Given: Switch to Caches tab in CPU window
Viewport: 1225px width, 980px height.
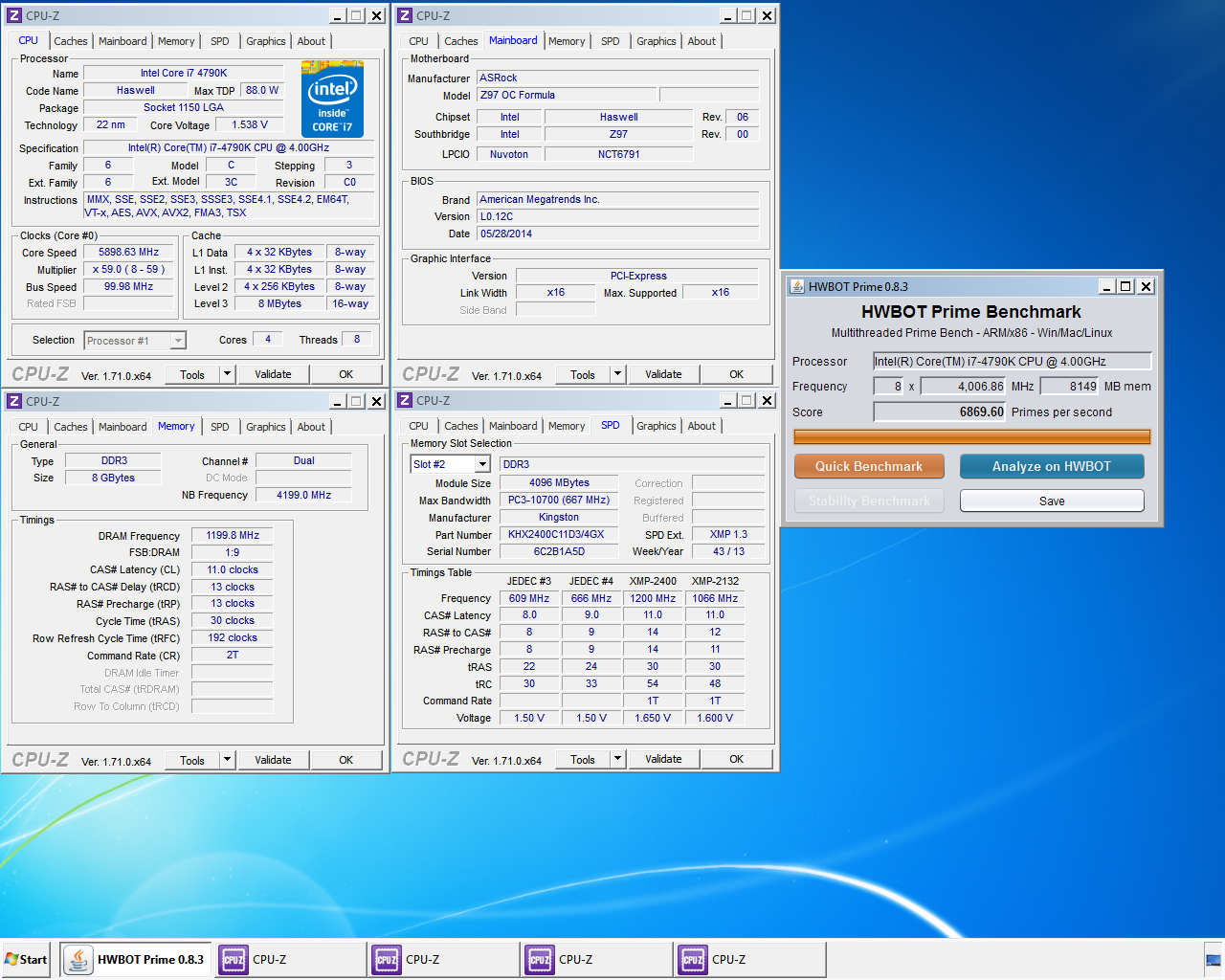Looking at the screenshot, I should coord(71,41).
